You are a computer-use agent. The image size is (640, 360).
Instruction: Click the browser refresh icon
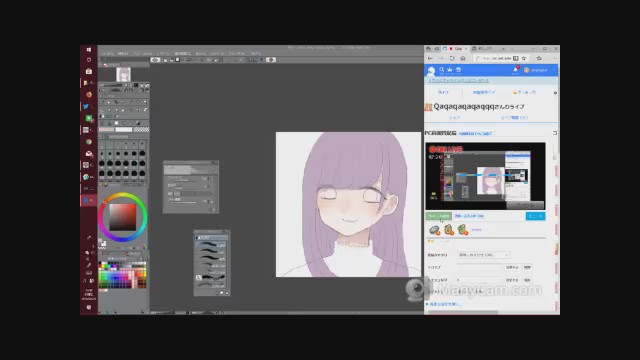point(452,58)
